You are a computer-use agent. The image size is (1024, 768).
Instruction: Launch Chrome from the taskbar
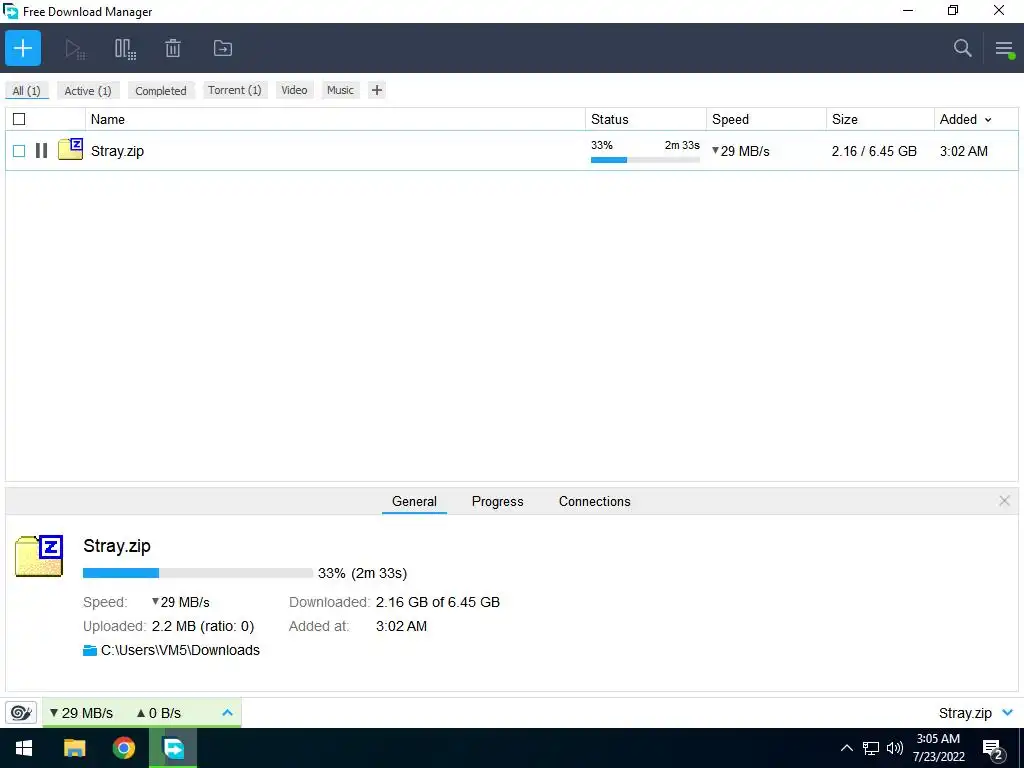tap(123, 748)
